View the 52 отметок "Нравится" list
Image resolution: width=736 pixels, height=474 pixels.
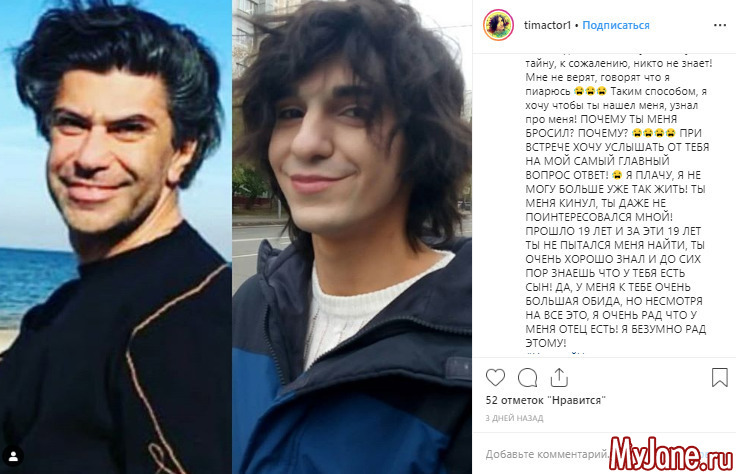click(x=545, y=400)
